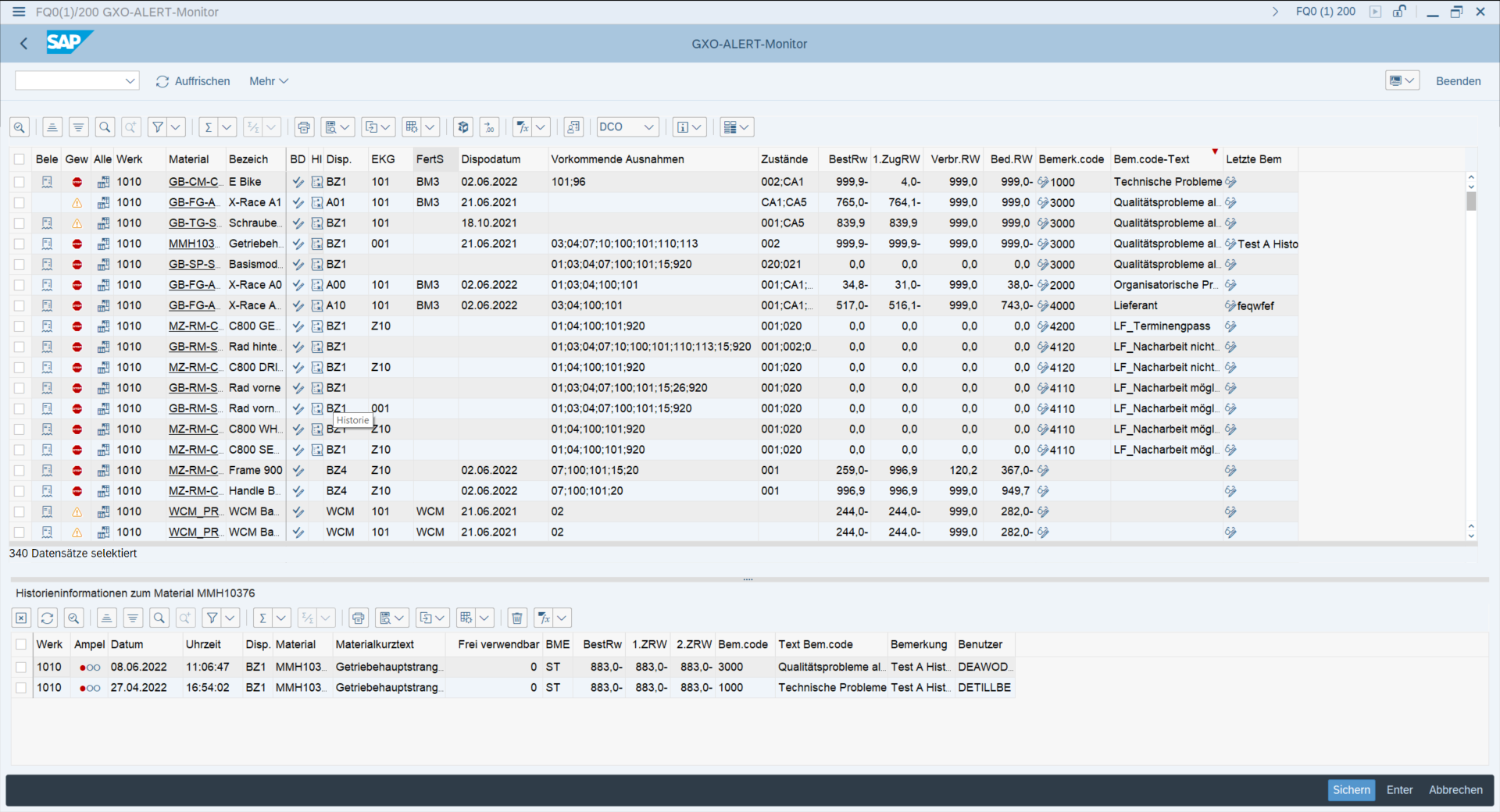Click sort ascending icon in upper table toolbar

click(52, 127)
